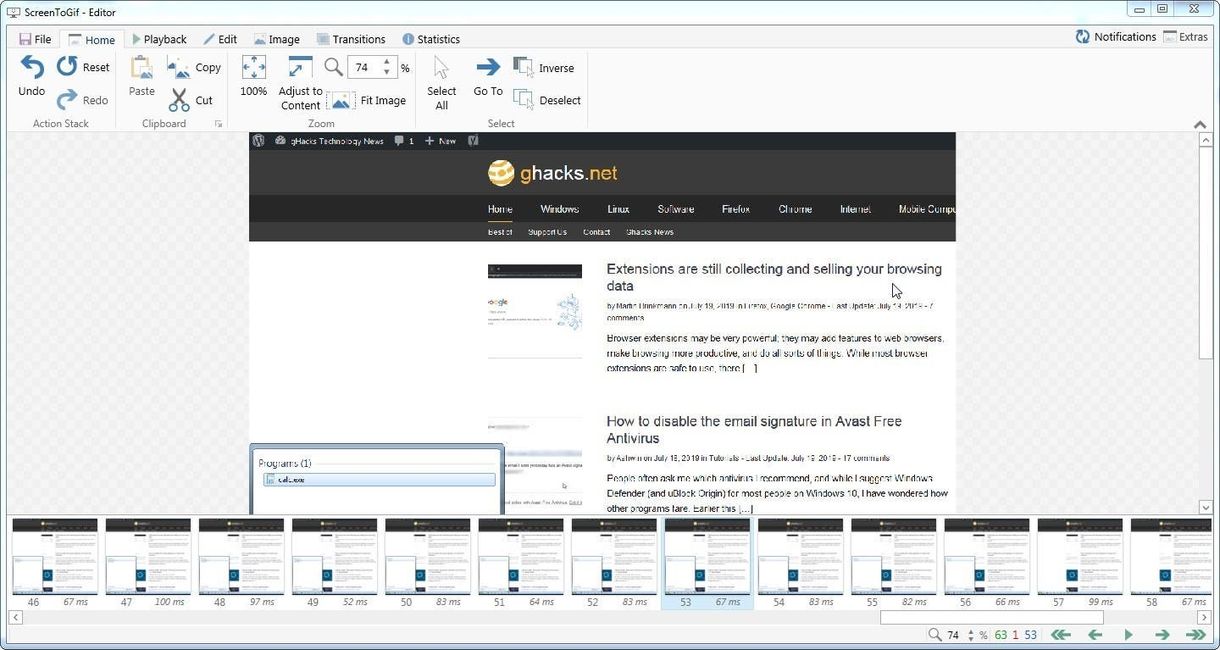1220x650 pixels.
Task: Click the Reset action icon
Action: click(x=67, y=66)
